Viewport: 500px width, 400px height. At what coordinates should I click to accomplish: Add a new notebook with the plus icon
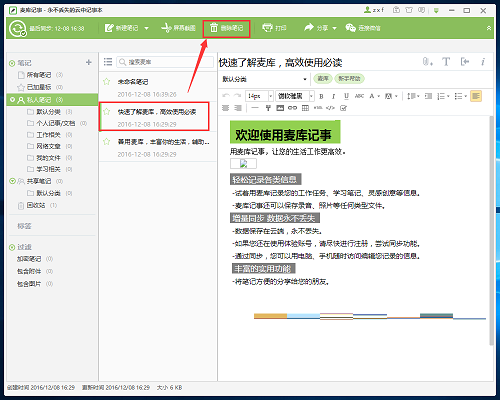coord(89,62)
